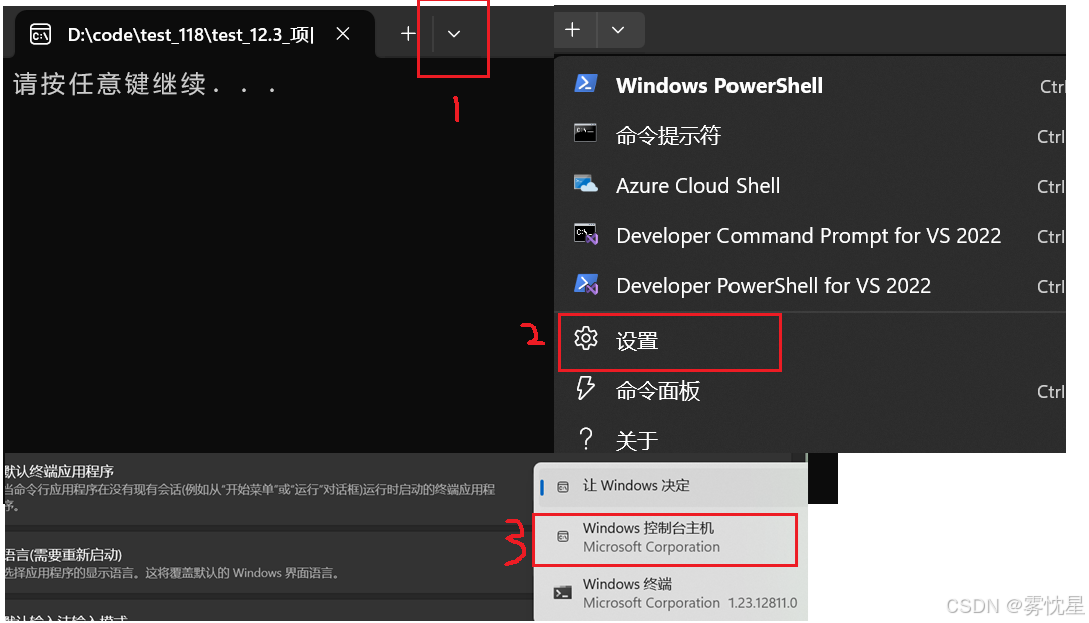
Task: Open a new tab with left plus button
Action: (408, 33)
